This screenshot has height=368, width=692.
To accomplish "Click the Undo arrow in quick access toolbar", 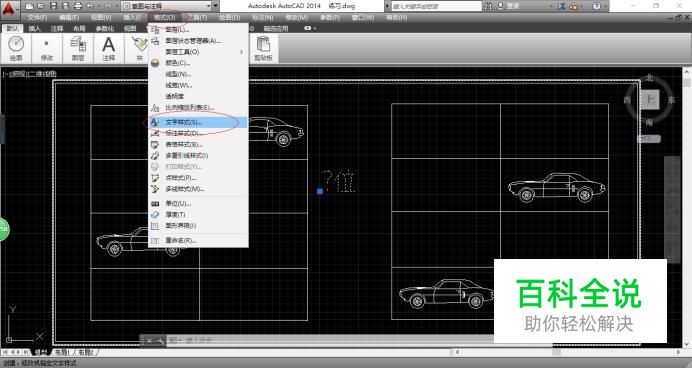I will pyautogui.click(x=90, y=6).
